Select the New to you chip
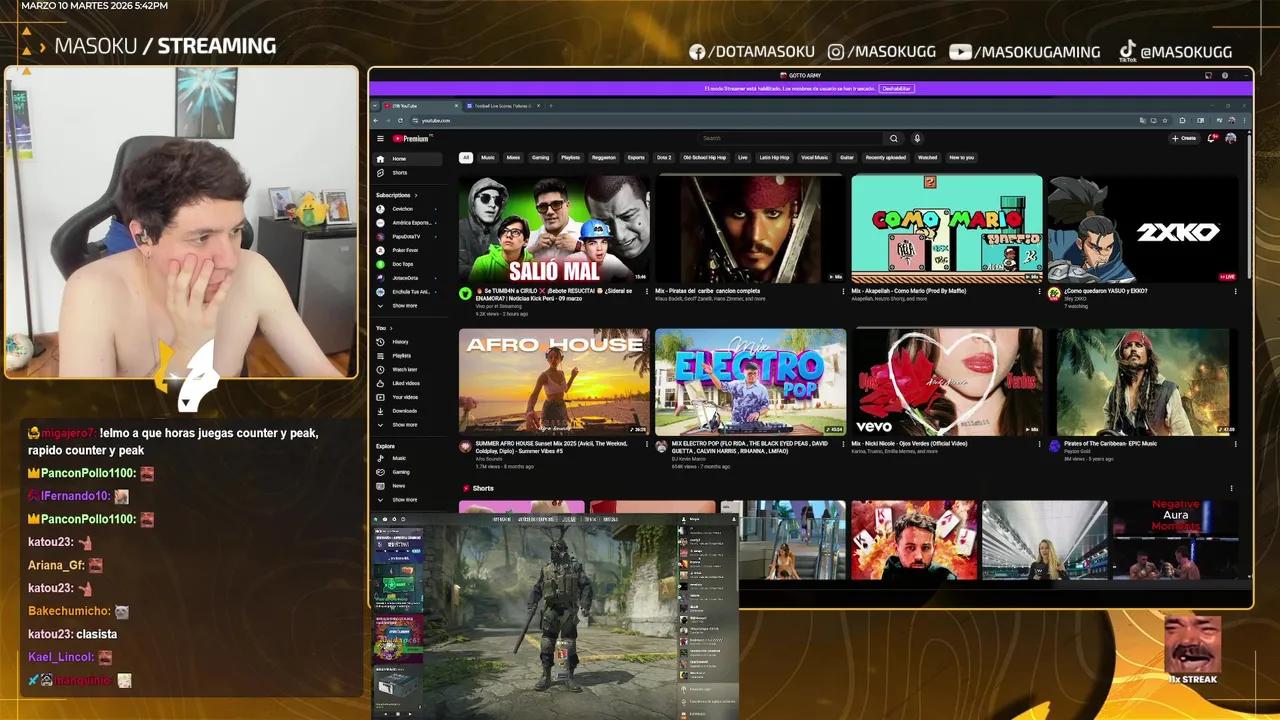This screenshot has width=1280, height=720. tap(961, 157)
